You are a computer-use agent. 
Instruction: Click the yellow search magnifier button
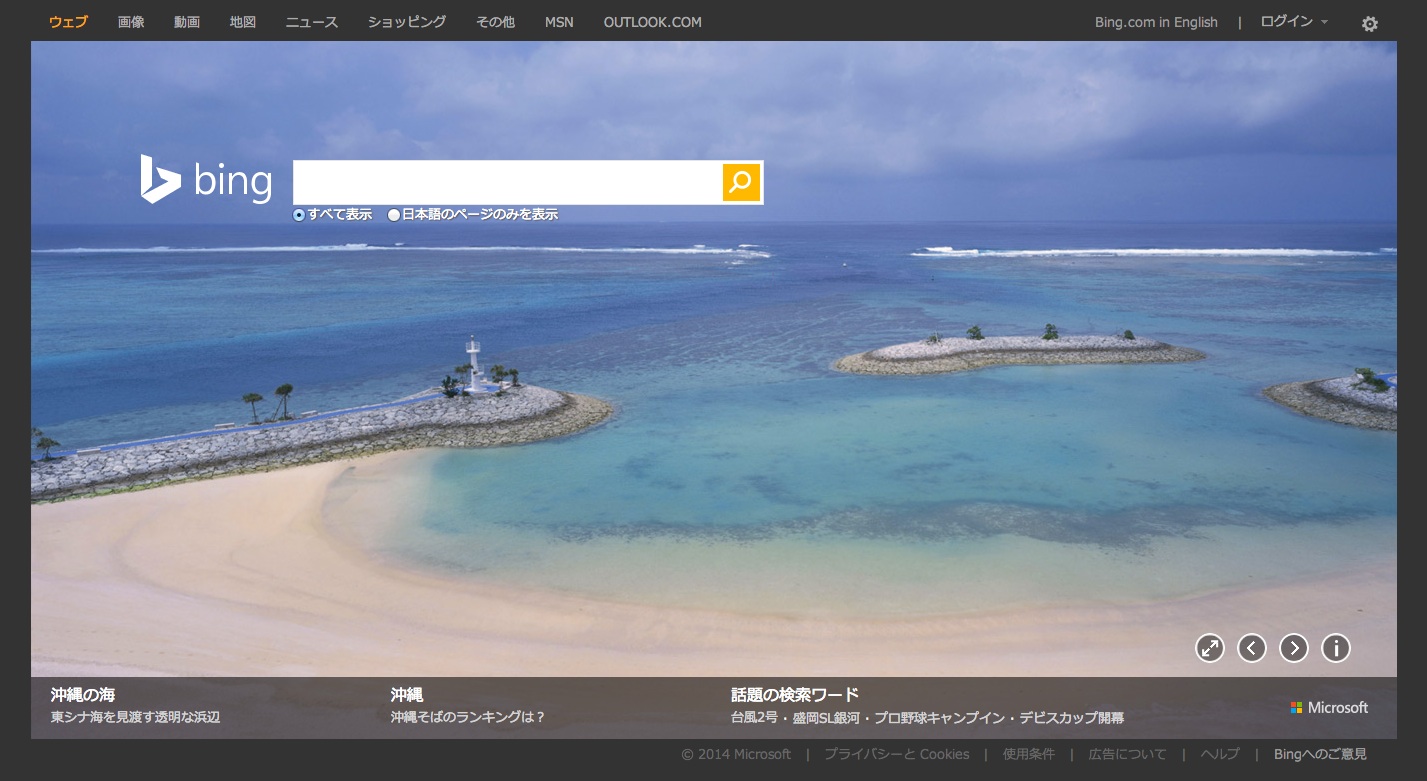[x=741, y=182]
